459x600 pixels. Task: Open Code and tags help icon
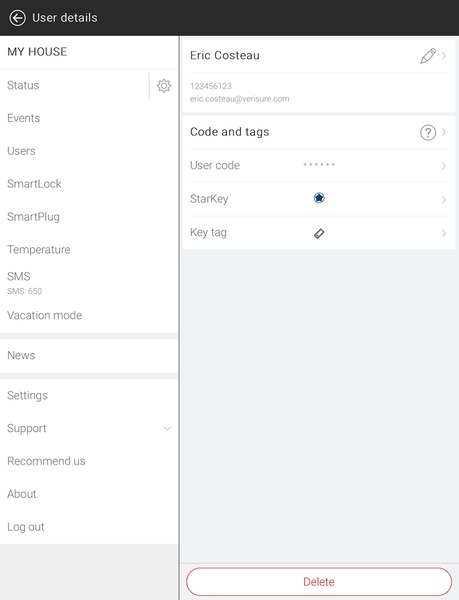[428, 133]
